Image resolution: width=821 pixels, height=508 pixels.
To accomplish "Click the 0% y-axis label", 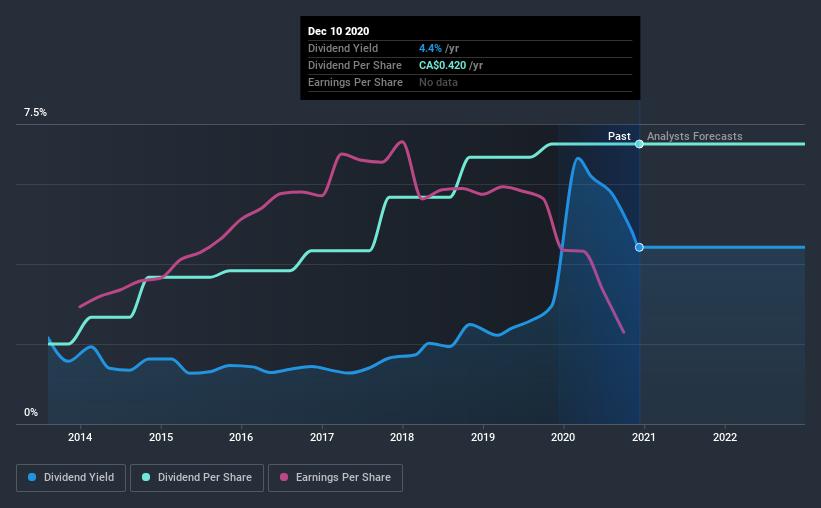I will [31, 413].
